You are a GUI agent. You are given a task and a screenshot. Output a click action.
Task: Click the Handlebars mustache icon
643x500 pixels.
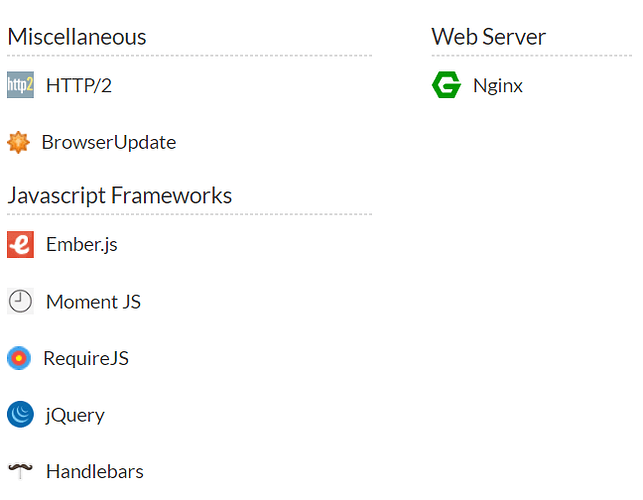pos(20,471)
